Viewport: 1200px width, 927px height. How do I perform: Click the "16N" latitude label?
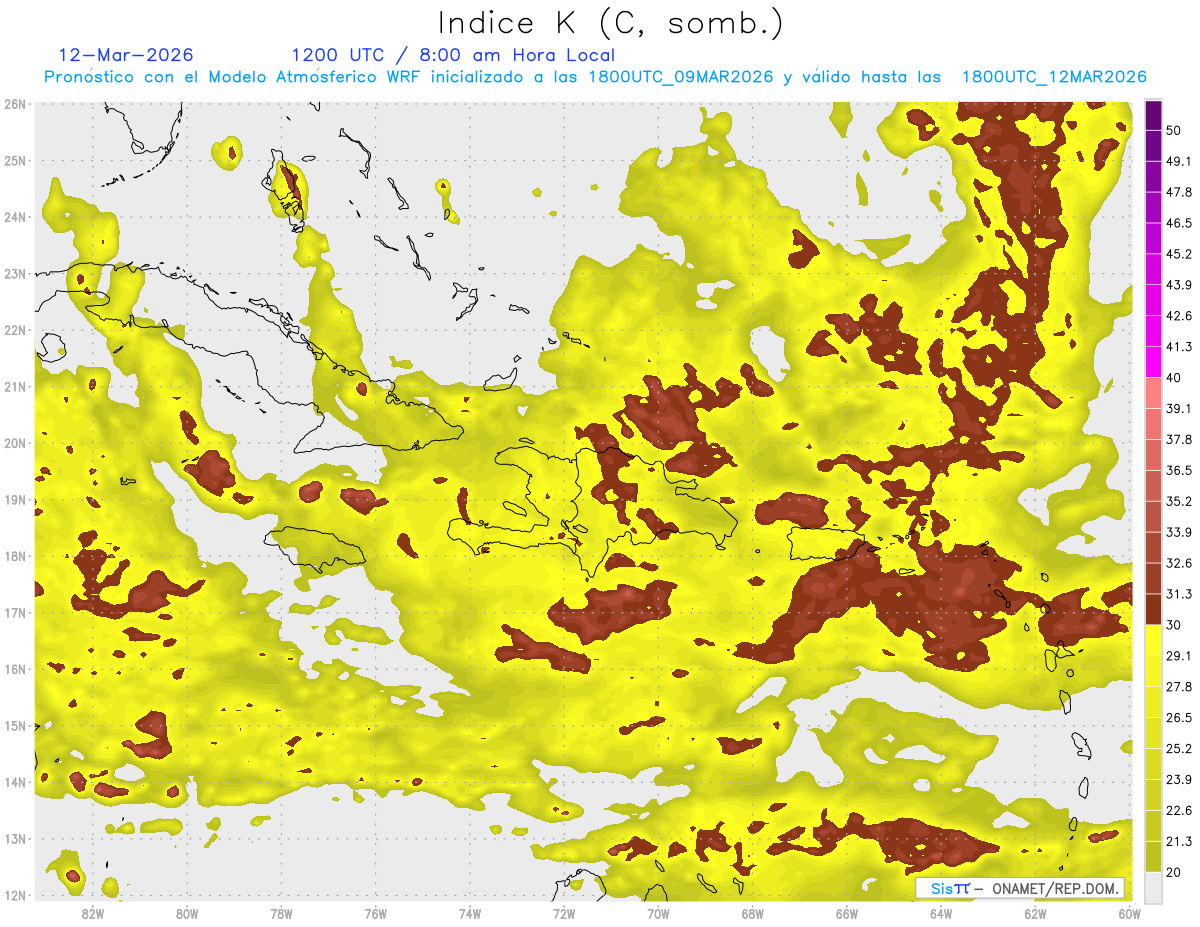[x=16, y=669]
